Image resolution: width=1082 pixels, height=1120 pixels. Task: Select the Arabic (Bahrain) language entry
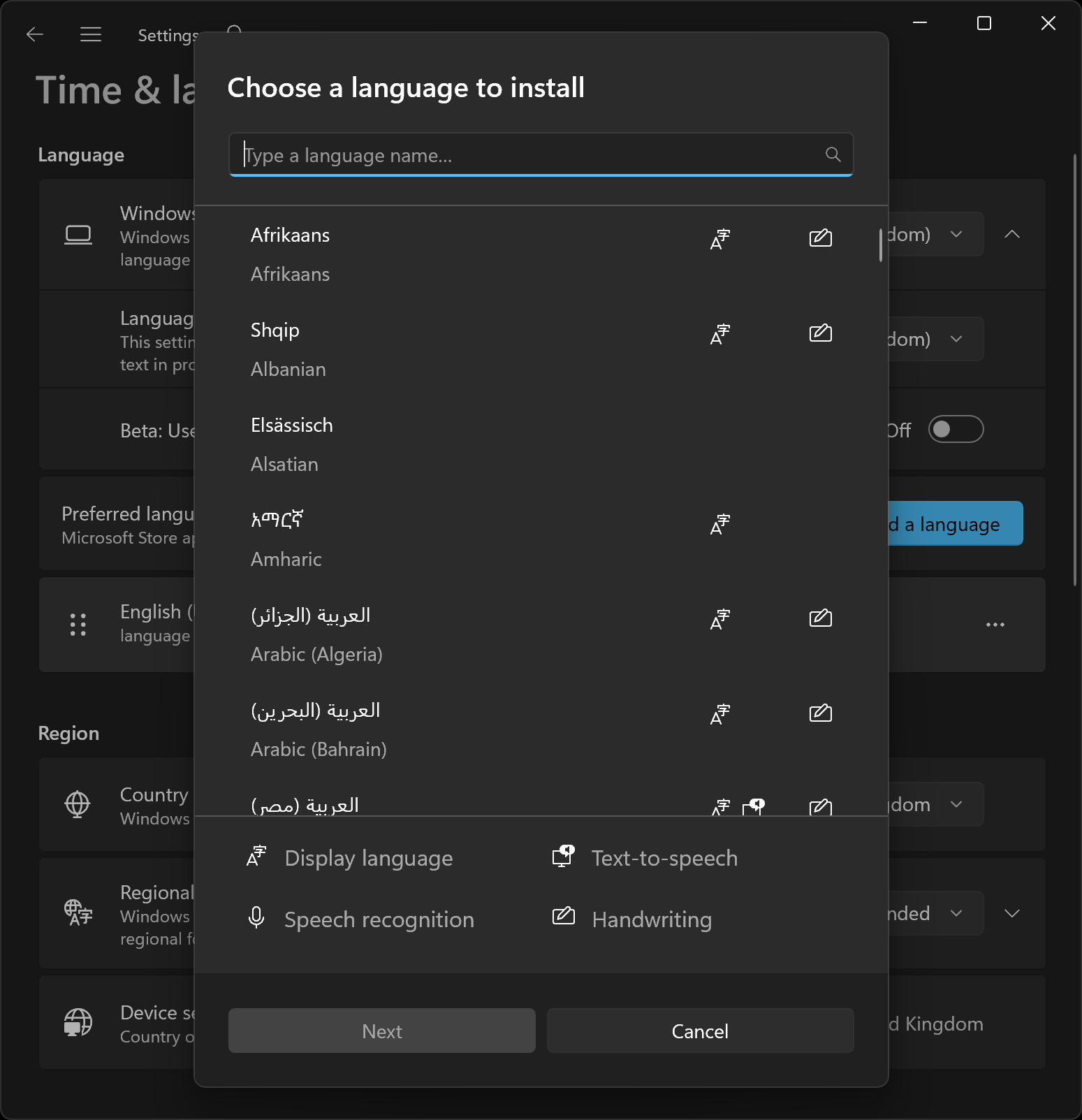[x=541, y=729]
